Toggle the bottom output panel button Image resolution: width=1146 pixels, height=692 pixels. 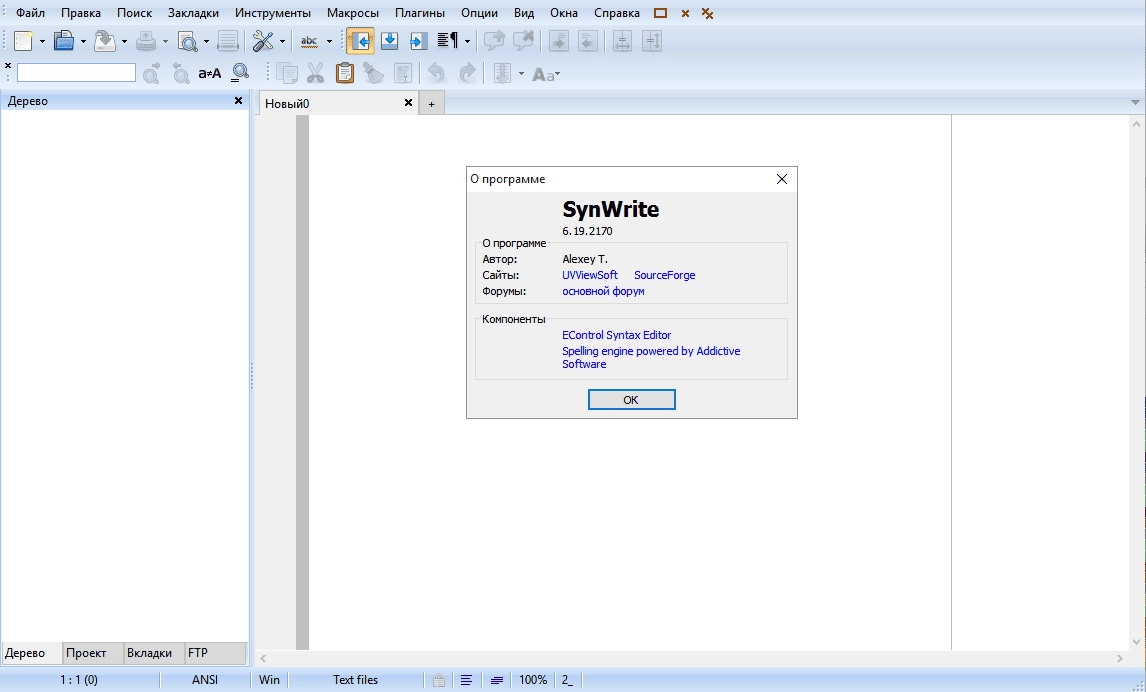point(390,41)
